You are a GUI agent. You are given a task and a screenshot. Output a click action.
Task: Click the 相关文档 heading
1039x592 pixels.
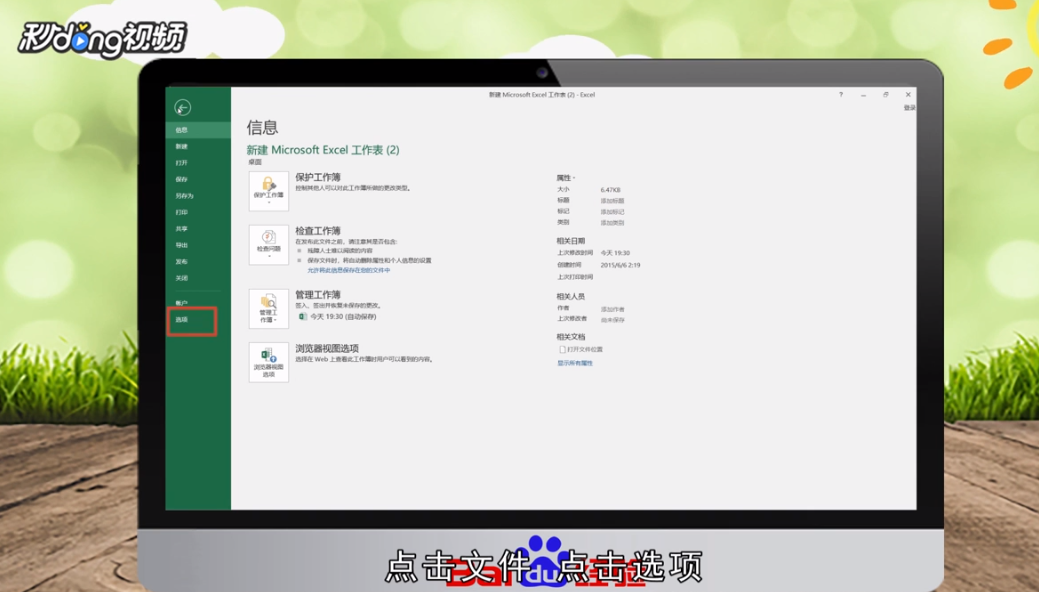coord(571,337)
